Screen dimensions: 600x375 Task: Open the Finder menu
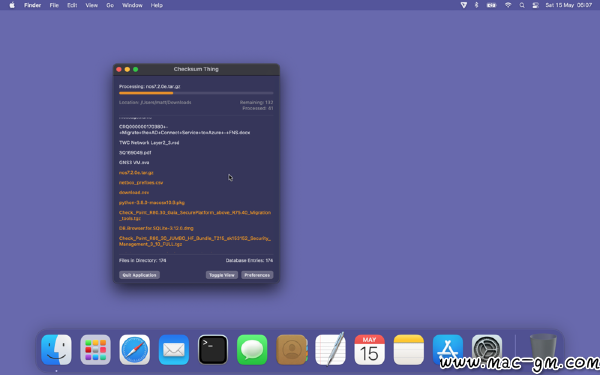(x=33, y=5)
